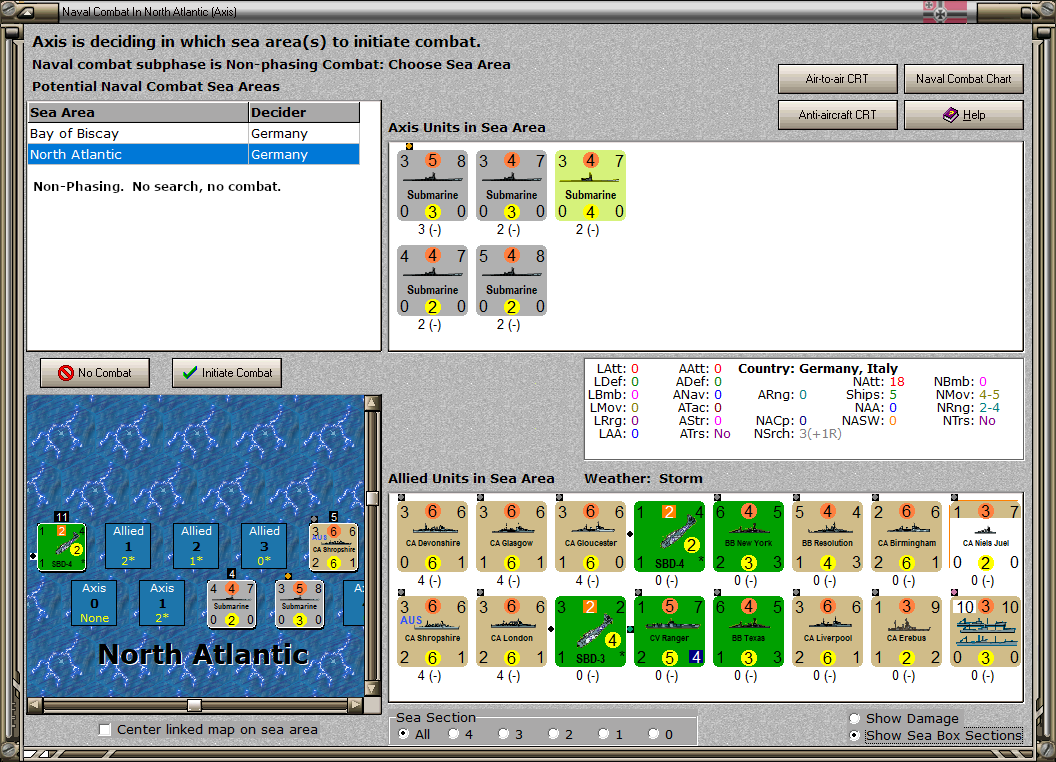Click the Allied sea box section 3 on map

pos(264,546)
